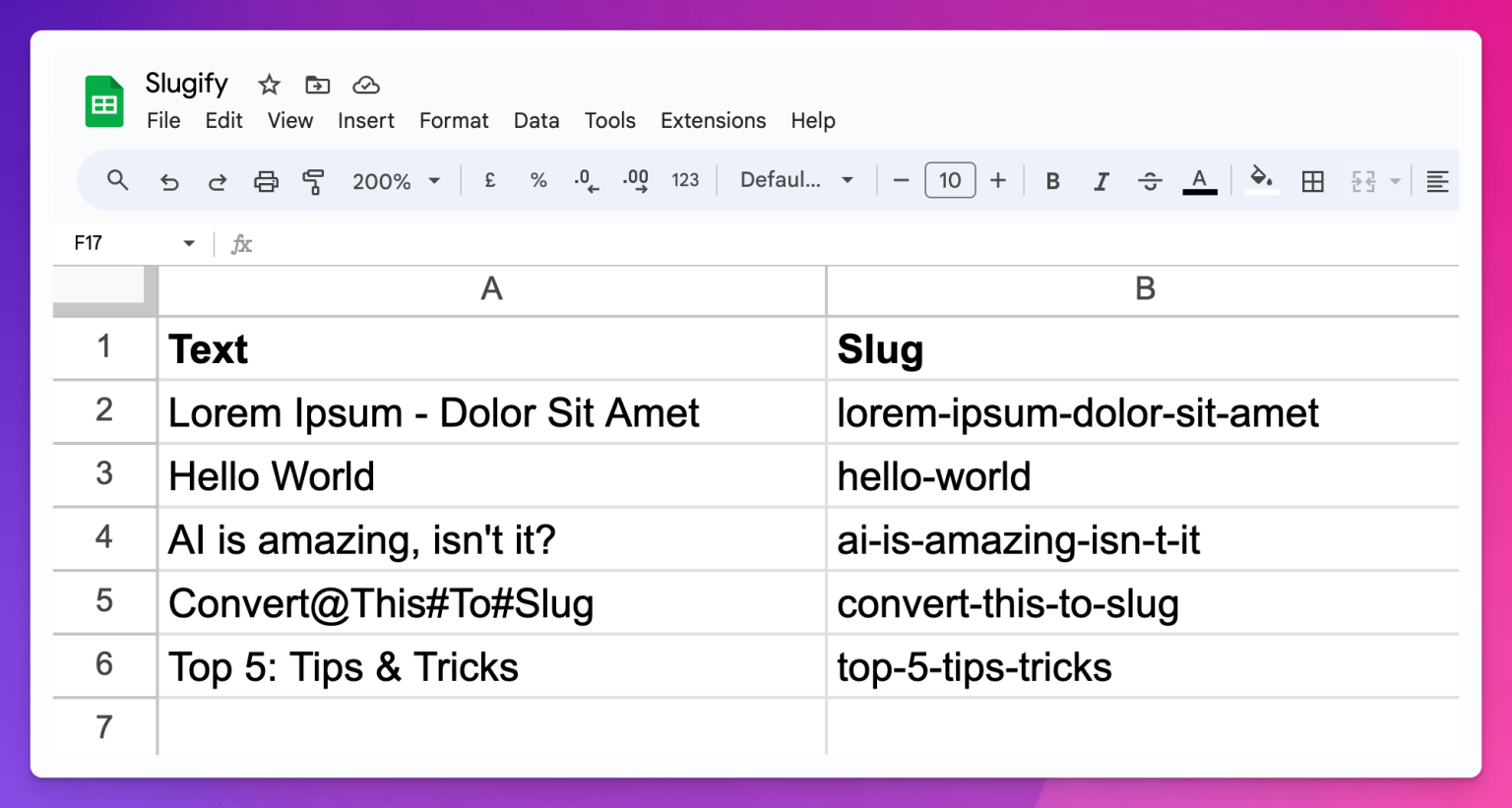The height and width of the screenshot is (808, 1512).
Task: Open the zoom level dropdown
Action: tap(397, 181)
